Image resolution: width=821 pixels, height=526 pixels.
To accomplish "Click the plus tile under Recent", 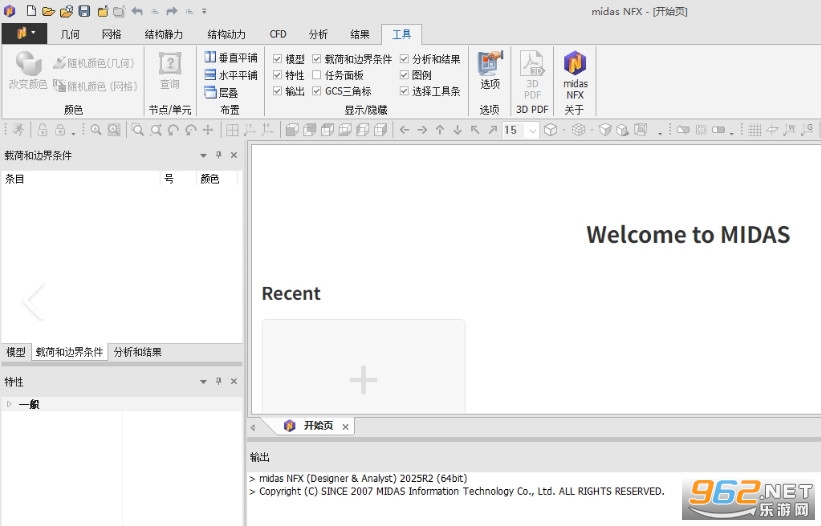I will 363,366.
